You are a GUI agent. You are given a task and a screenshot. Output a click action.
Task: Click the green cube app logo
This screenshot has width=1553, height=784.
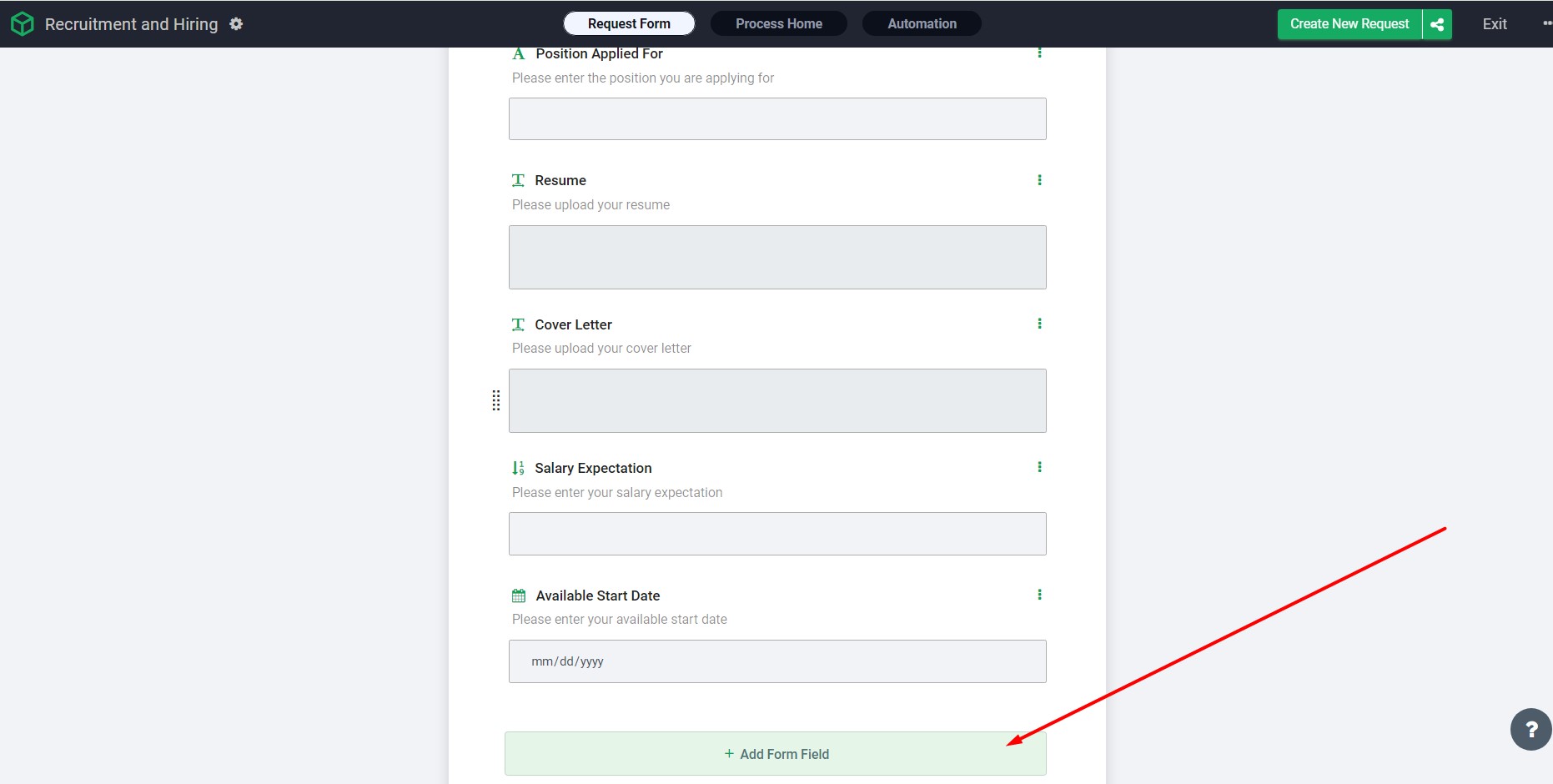23,24
